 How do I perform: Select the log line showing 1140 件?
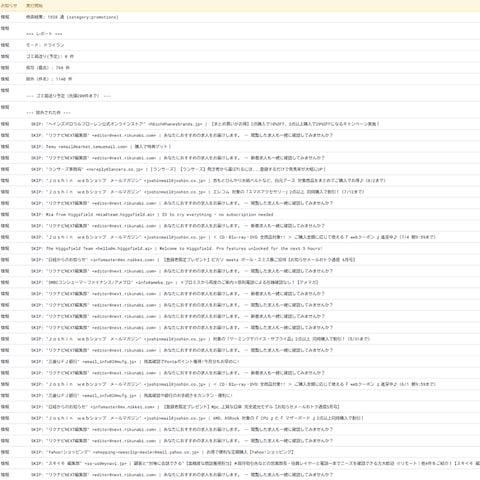pos(240,79)
